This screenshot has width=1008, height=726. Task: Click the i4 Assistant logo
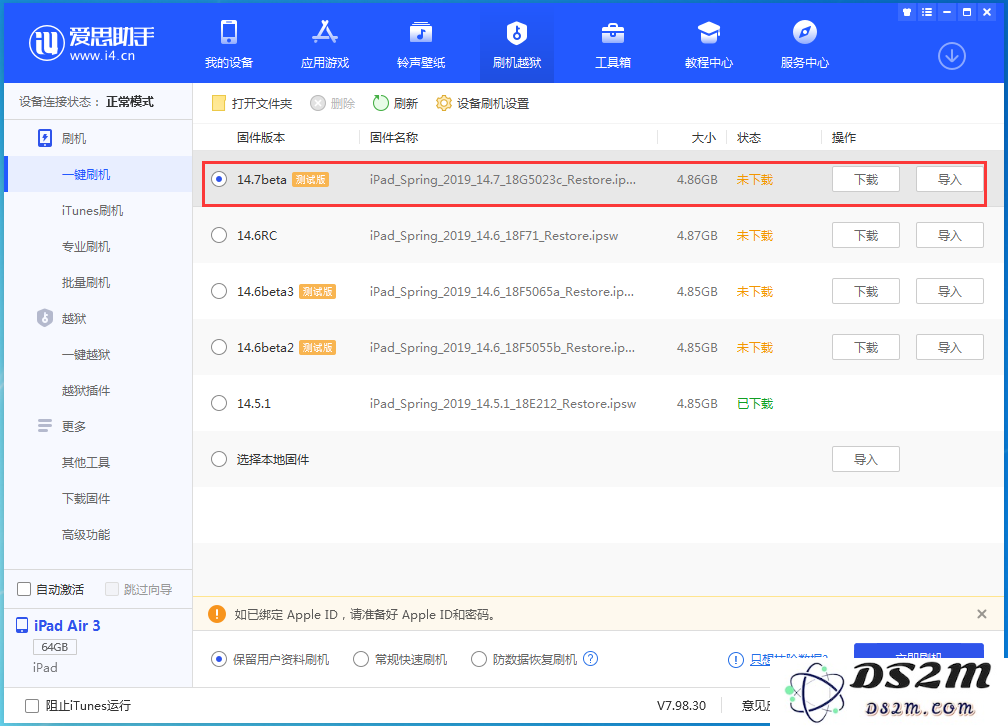tap(91, 42)
